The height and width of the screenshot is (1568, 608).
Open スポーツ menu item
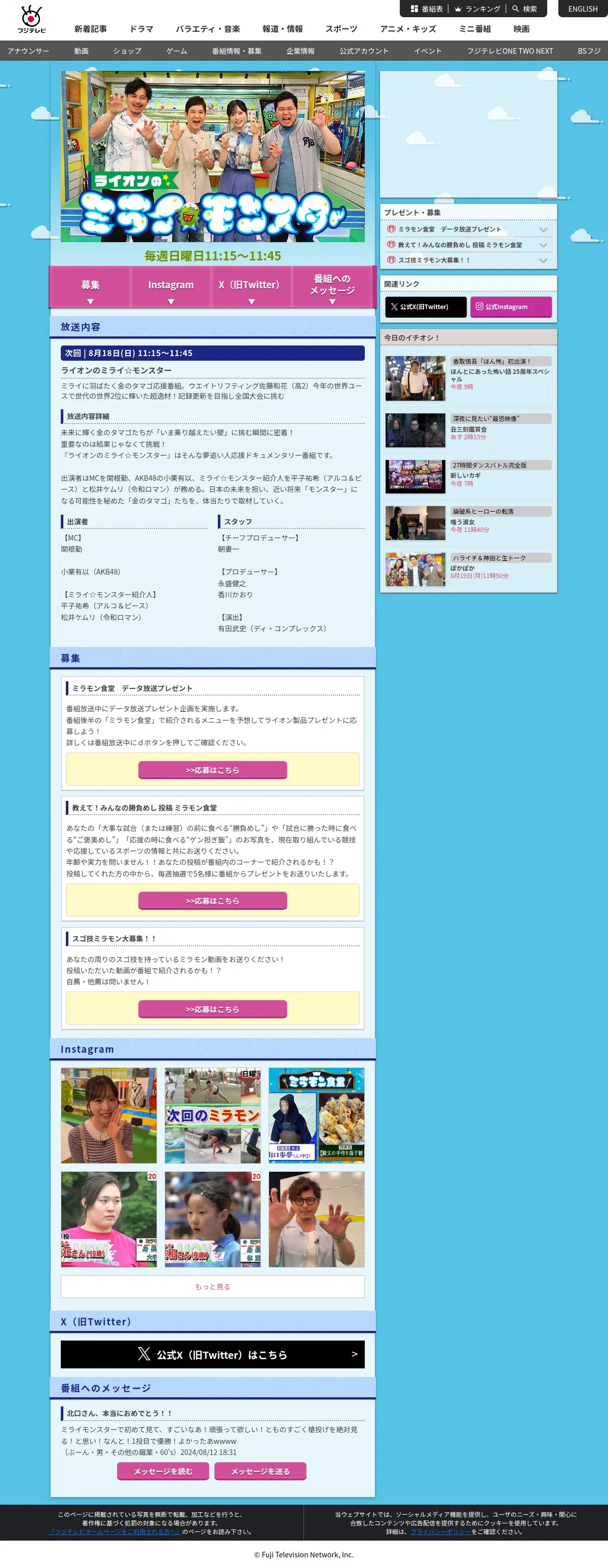coord(341,28)
